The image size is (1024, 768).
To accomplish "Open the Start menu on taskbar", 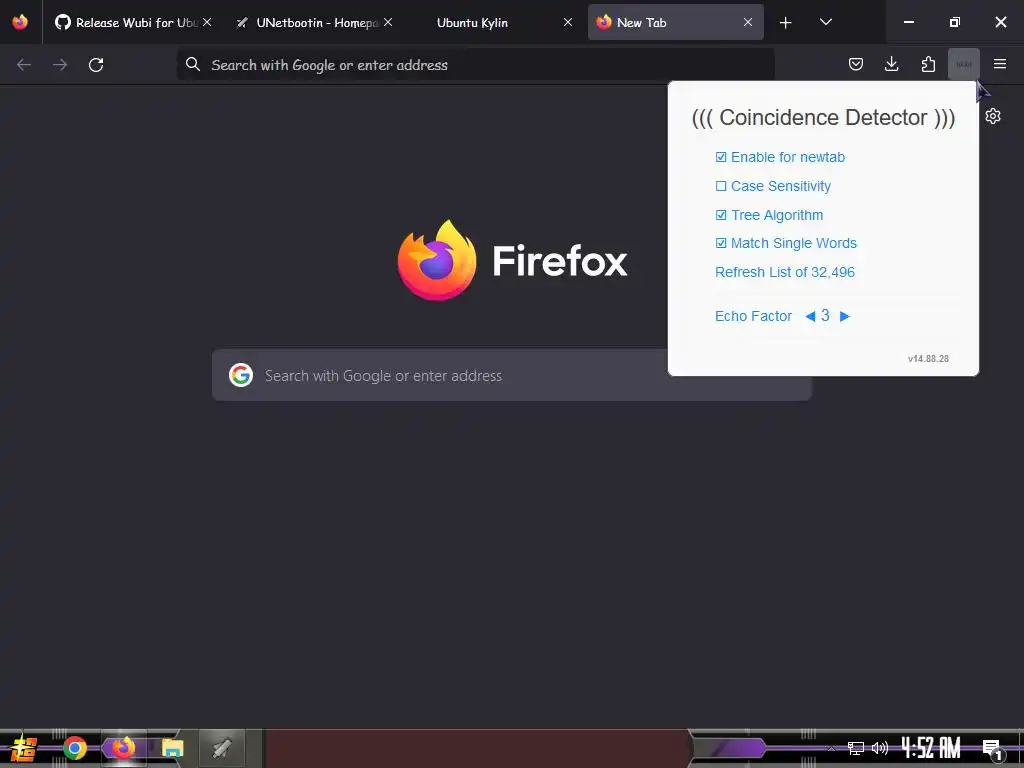I will pos(24,748).
